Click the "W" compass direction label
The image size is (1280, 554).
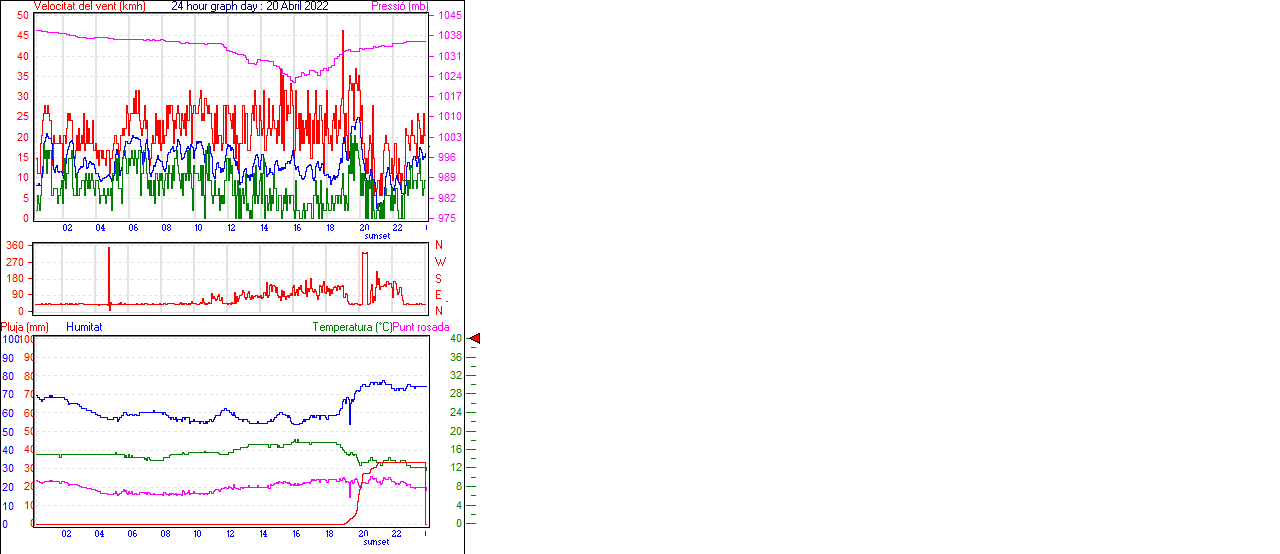(439, 262)
